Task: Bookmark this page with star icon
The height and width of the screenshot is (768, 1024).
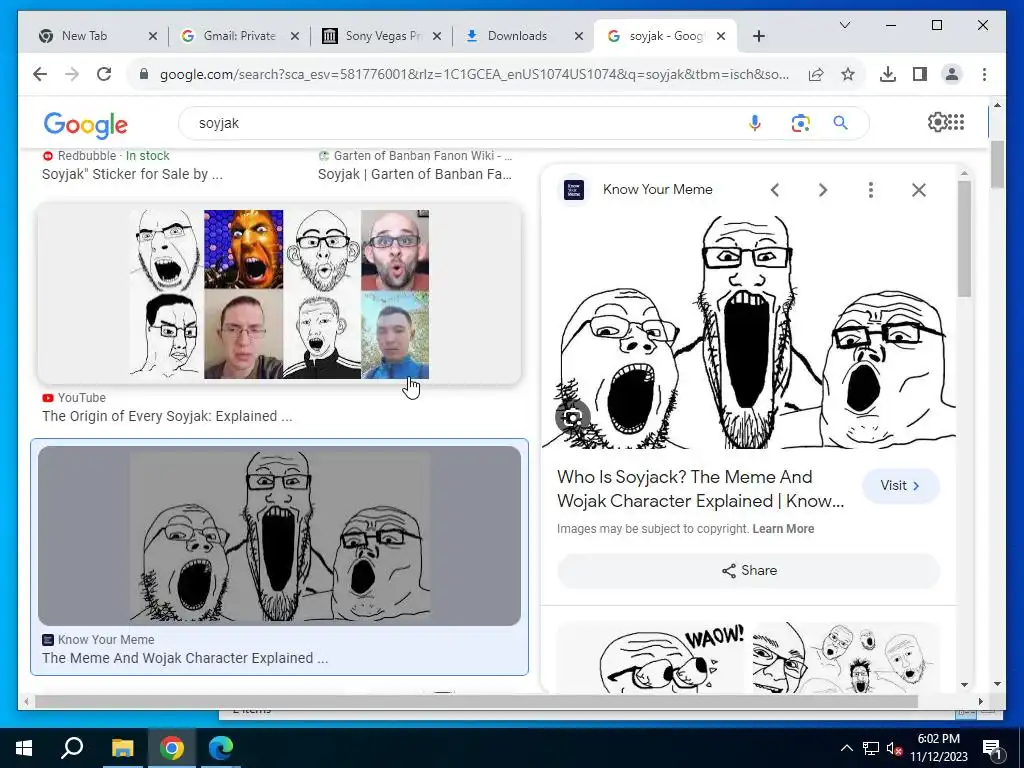Action: click(x=848, y=74)
